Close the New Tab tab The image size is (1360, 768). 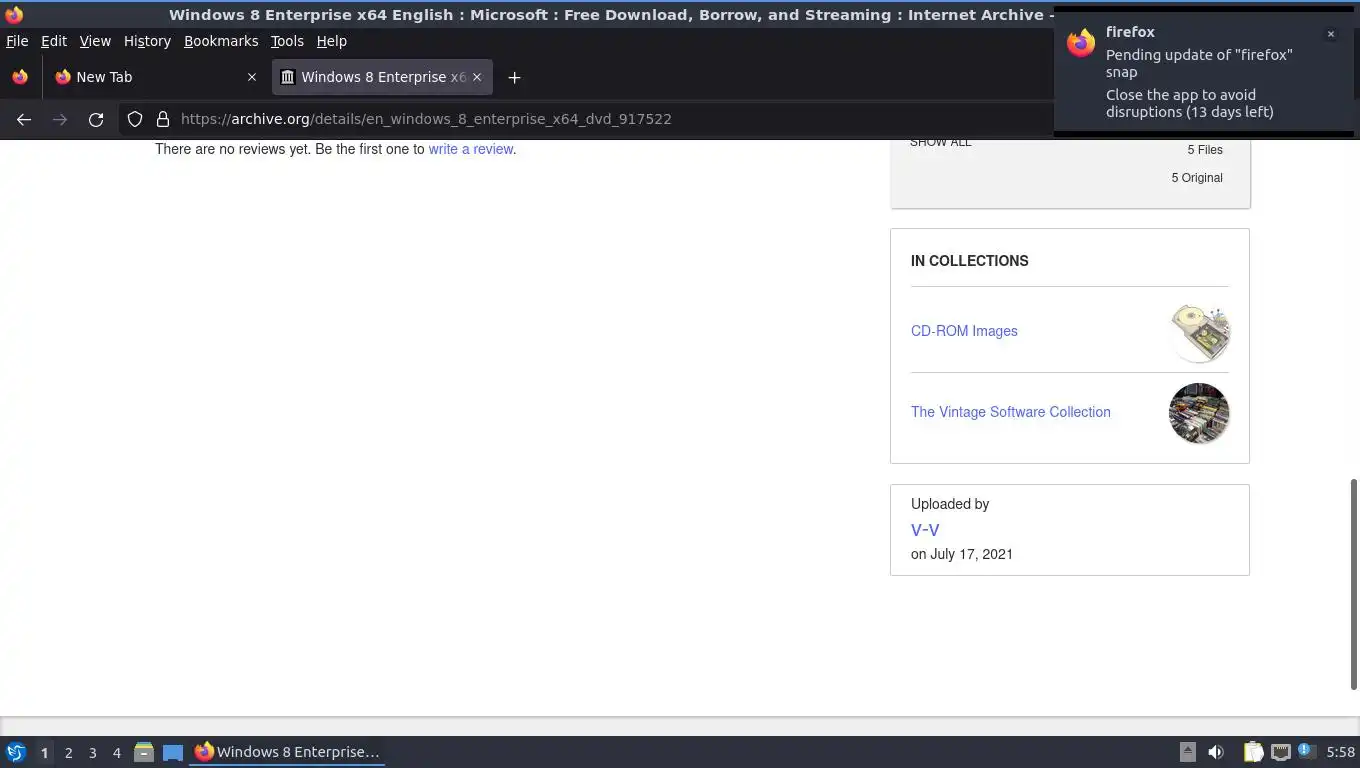tap(252, 77)
